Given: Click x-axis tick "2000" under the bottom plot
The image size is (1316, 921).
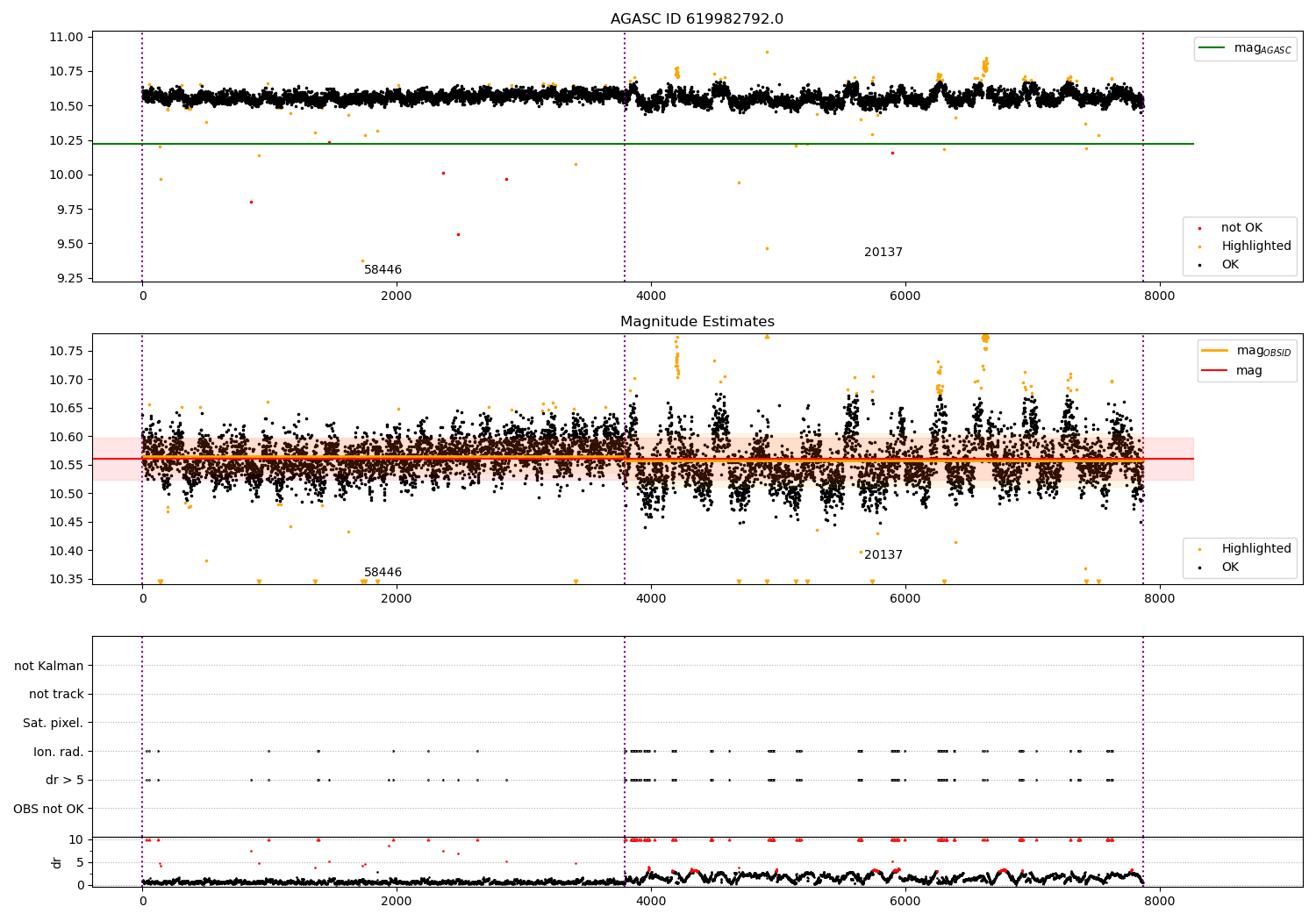Looking at the screenshot, I should pyautogui.click(x=397, y=901).
